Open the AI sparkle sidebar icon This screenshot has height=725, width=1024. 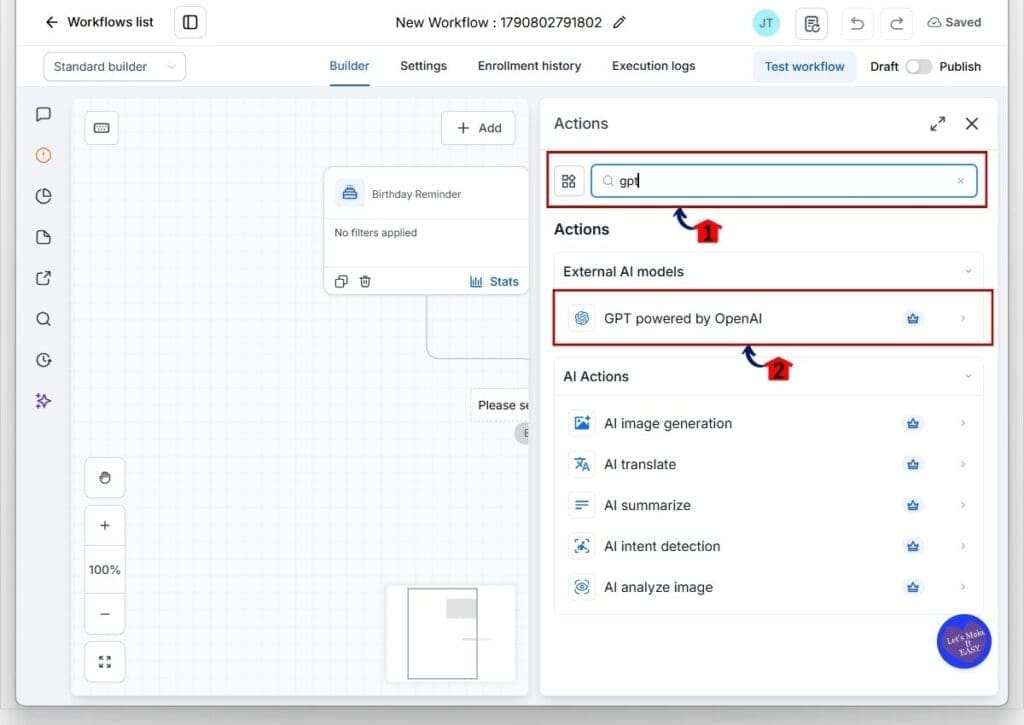(43, 401)
